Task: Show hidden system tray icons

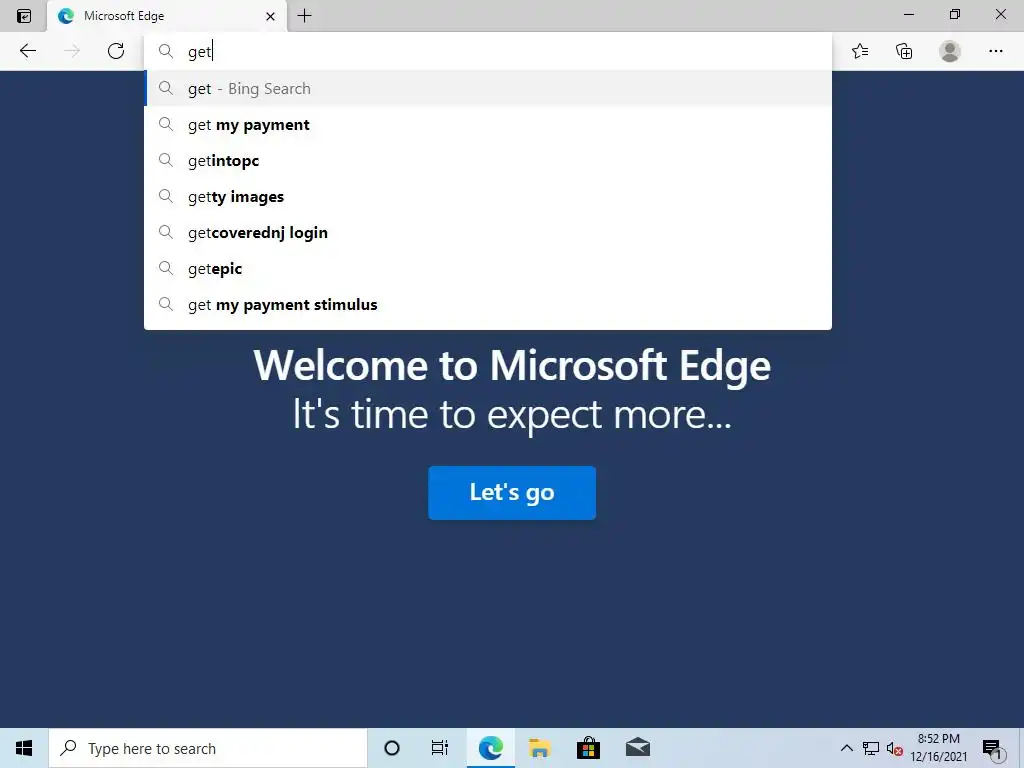Action: [846, 748]
